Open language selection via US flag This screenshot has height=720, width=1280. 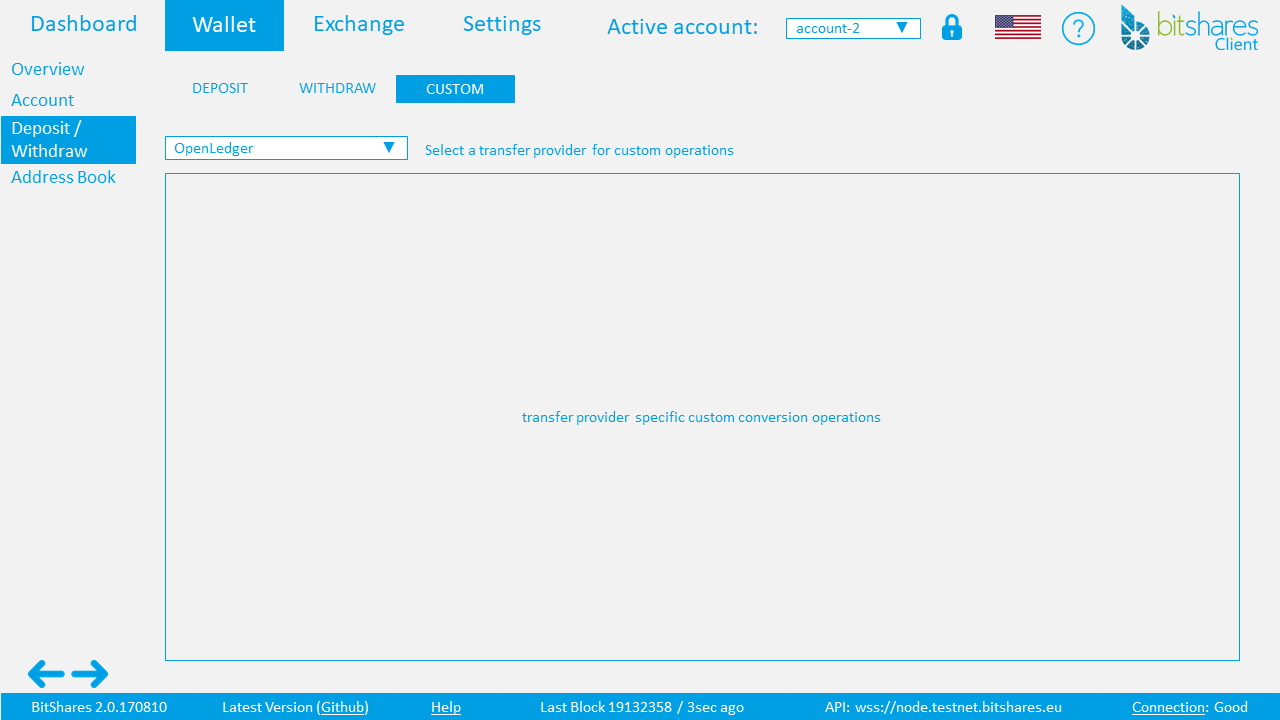pyautogui.click(x=1018, y=27)
